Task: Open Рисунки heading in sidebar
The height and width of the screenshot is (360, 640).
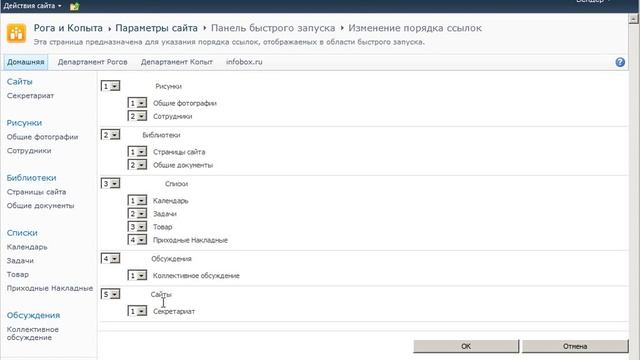Action: (x=24, y=123)
